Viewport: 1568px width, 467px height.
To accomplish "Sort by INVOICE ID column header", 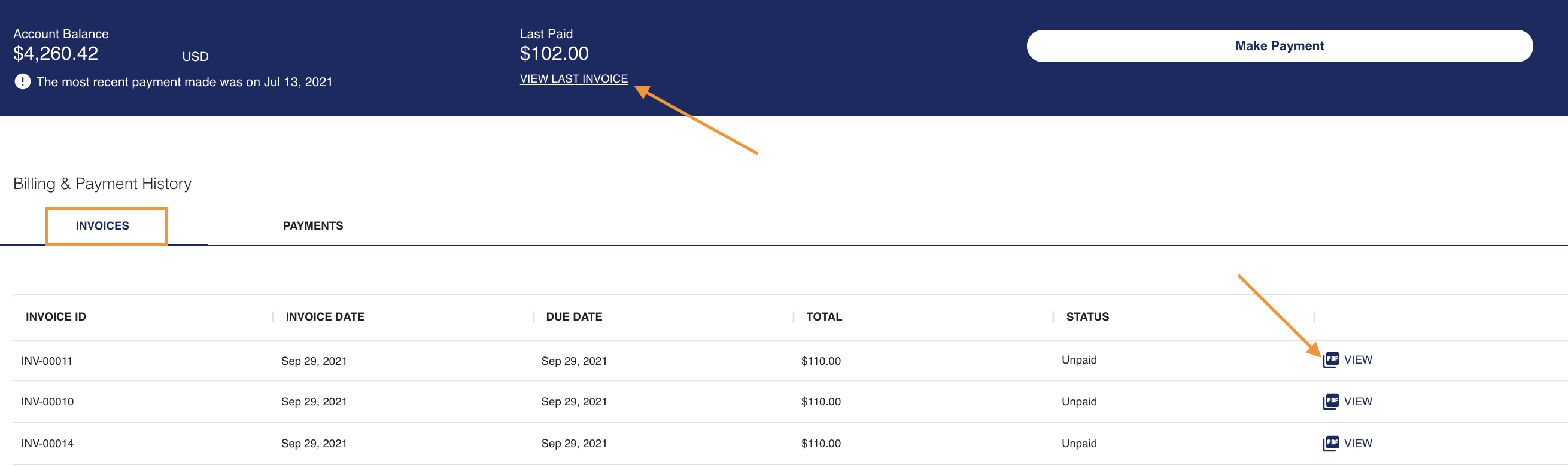I will (x=56, y=317).
